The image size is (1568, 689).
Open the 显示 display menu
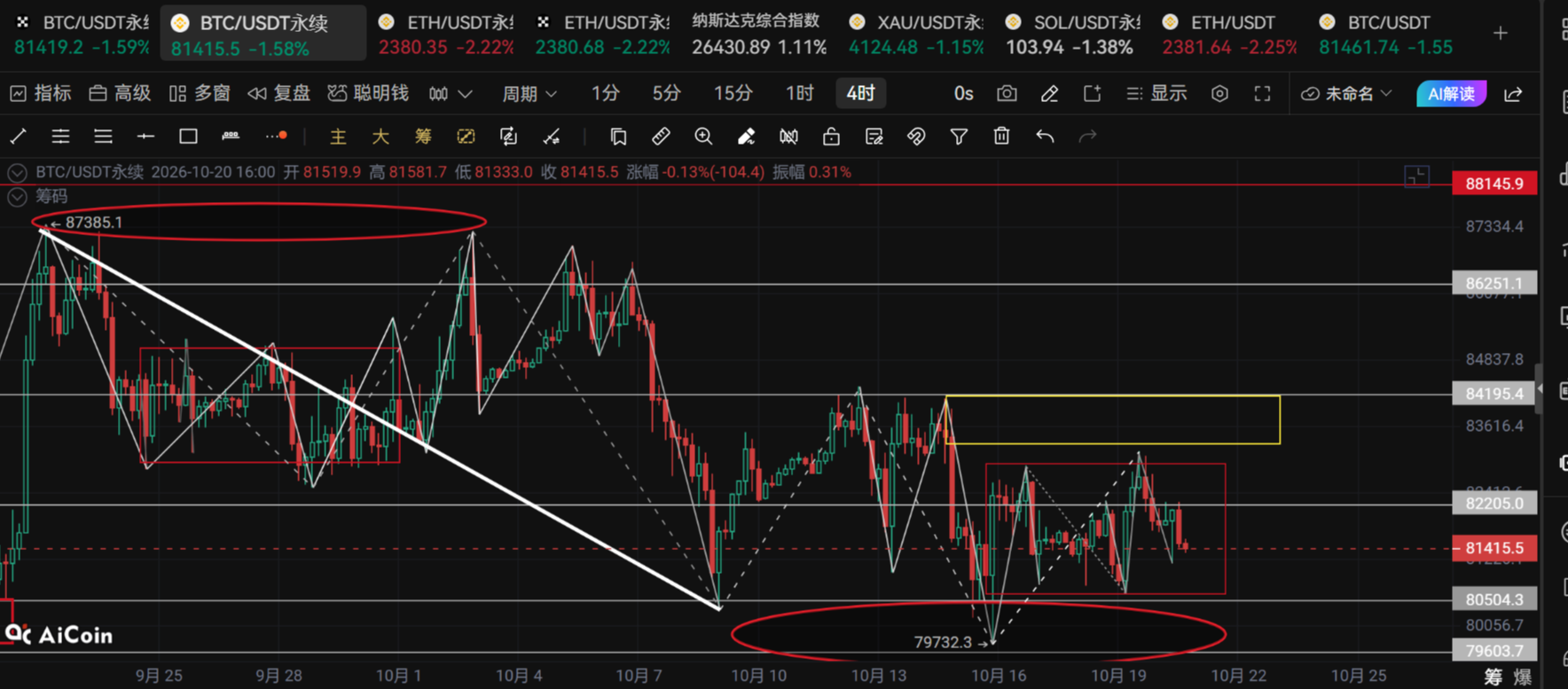click(1156, 94)
